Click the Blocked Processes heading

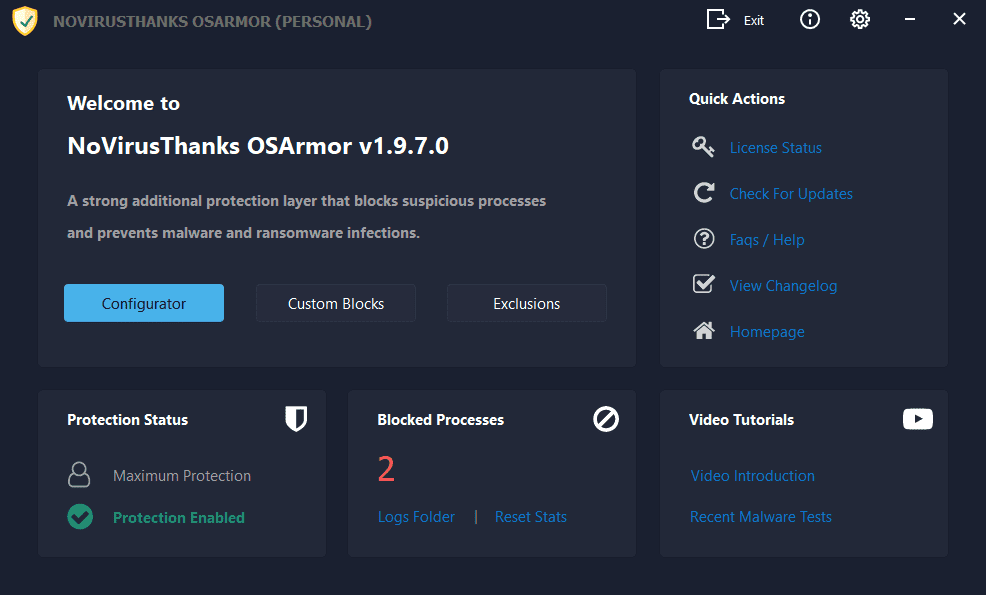(x=440, y=420)
